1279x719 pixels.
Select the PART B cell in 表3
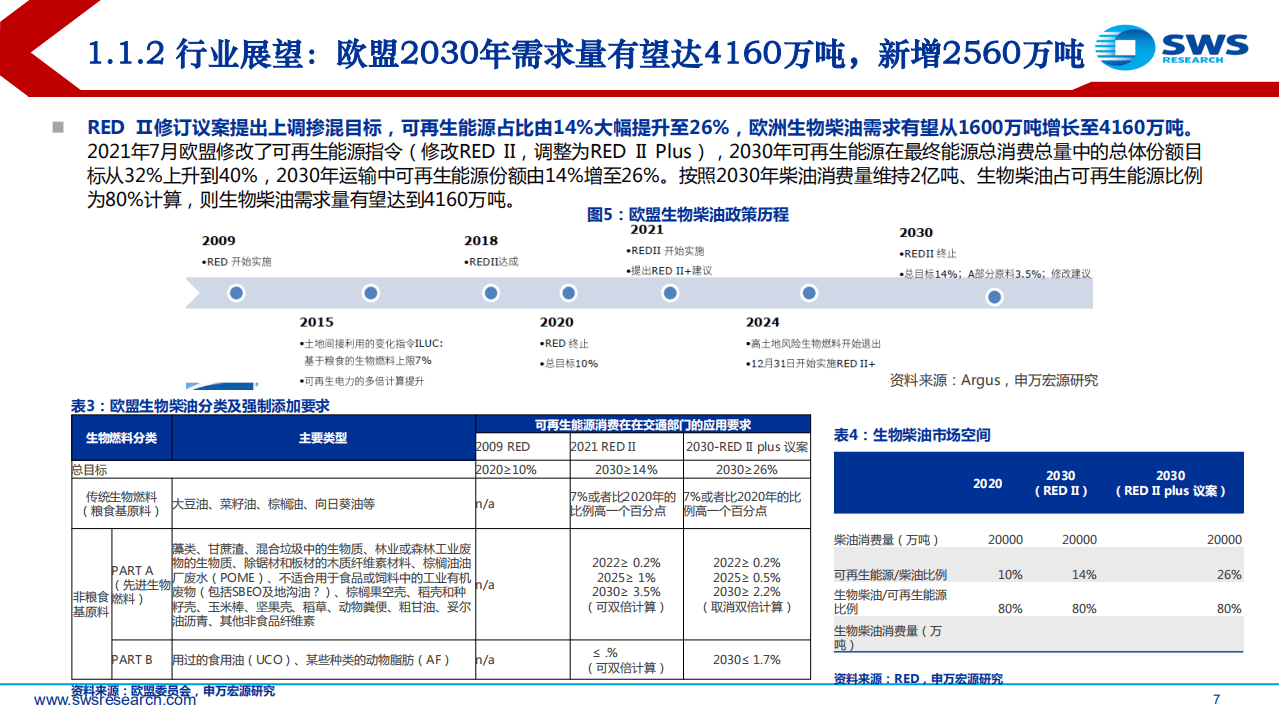point(133,660)
